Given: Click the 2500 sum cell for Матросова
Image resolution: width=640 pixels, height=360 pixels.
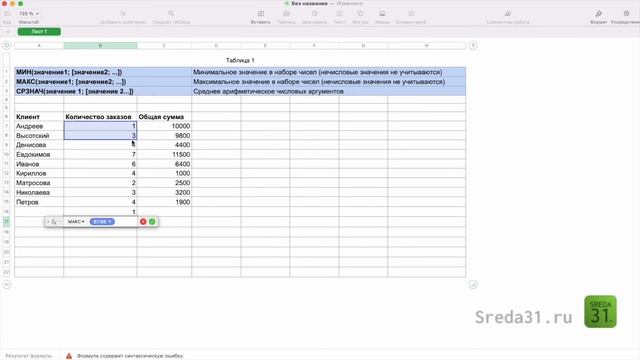Looking at the screenshot, I should pos(164,183).
